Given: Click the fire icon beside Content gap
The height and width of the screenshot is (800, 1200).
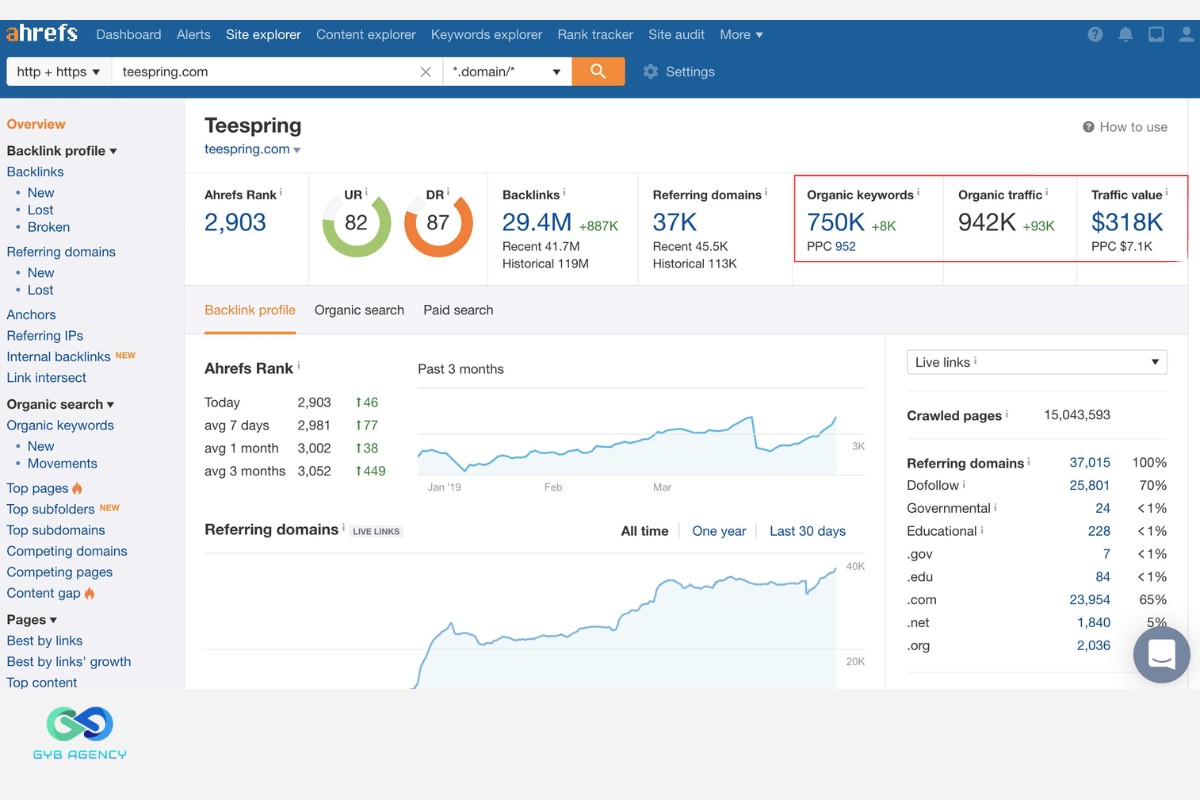Looking at the screenshot, I should click(89, 593).
